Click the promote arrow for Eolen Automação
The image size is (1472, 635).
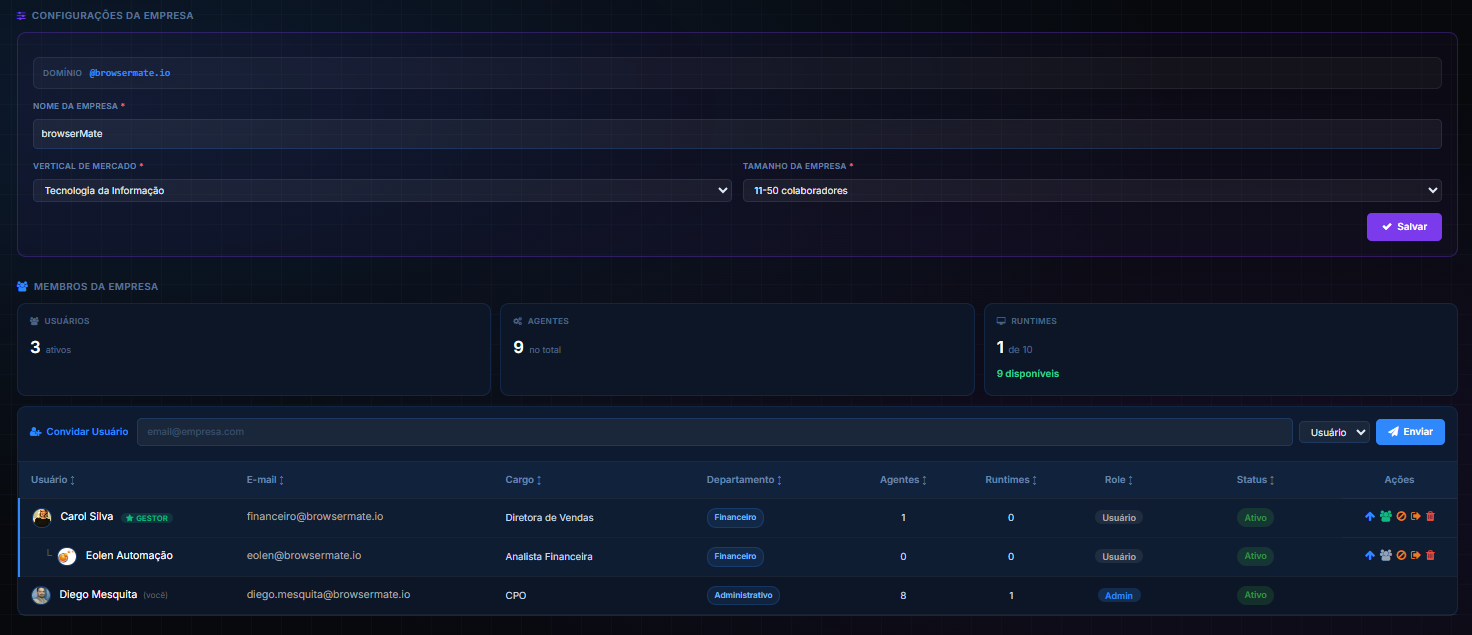click(1370, 555)
